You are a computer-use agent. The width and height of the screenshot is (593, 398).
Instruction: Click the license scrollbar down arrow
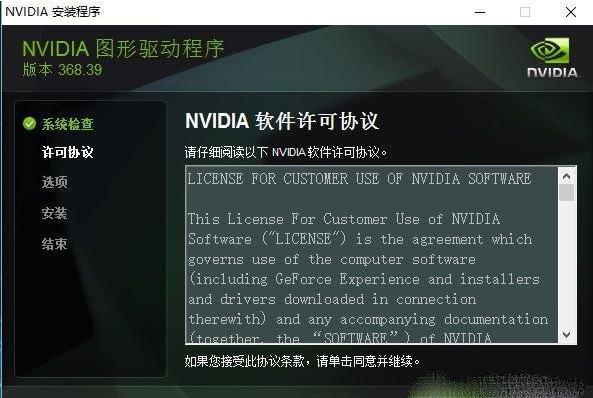coord(566,335)
